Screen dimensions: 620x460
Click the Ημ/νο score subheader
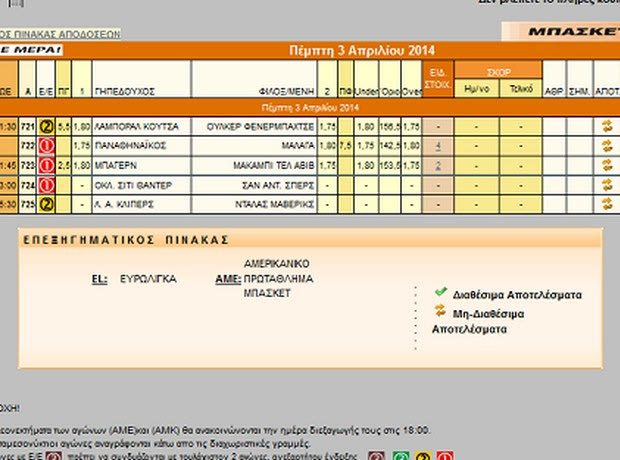pos(477,89)
